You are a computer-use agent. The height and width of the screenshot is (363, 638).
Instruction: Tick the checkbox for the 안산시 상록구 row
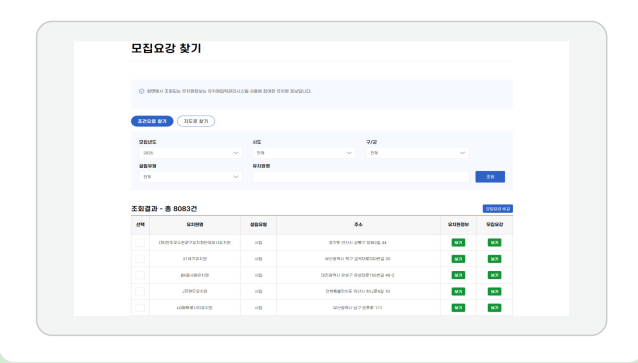(x=140, y=243)
